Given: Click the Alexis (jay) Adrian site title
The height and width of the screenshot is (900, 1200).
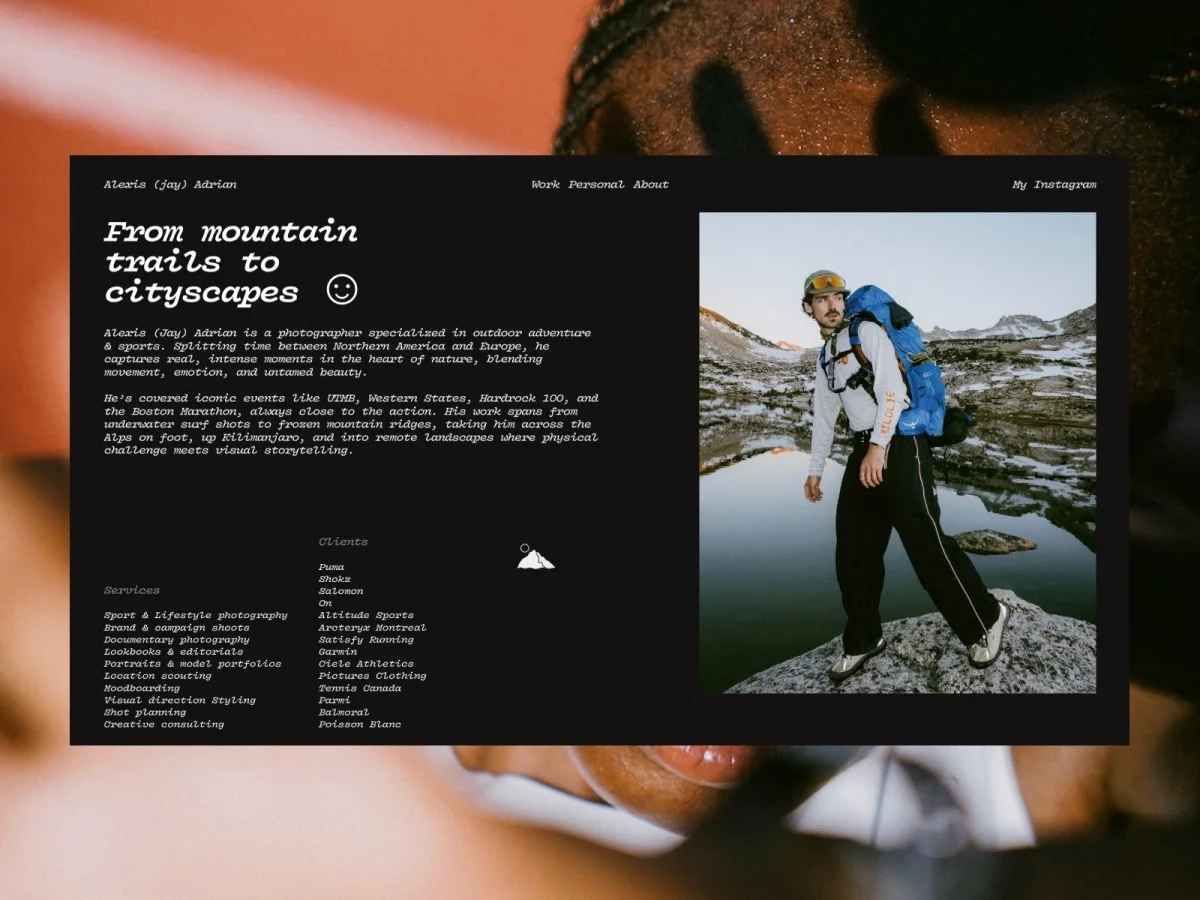Looking at the screenshot, I should pos(170,185).
